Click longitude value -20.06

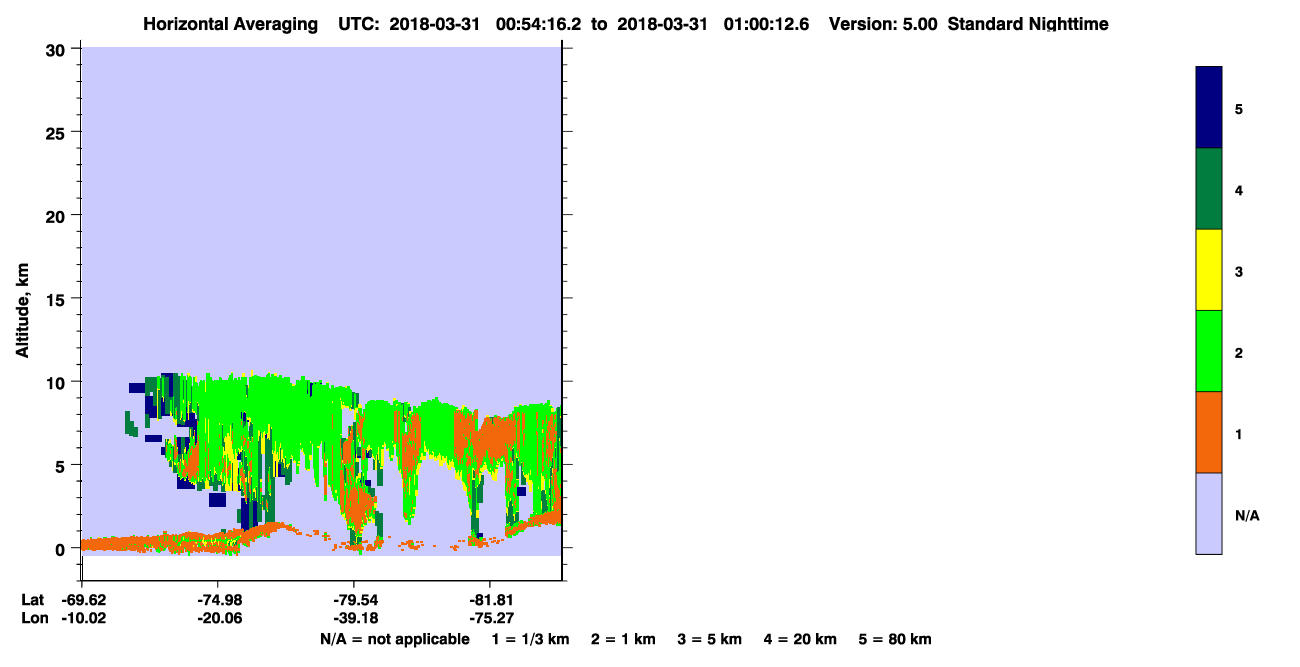pos(218,618)
